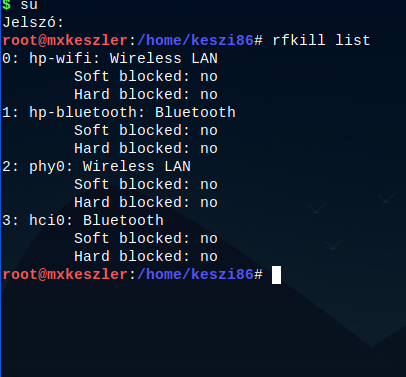The image size is (406, 377).
Task: Click the 'su' command on the first line
Action: point(29,5)
